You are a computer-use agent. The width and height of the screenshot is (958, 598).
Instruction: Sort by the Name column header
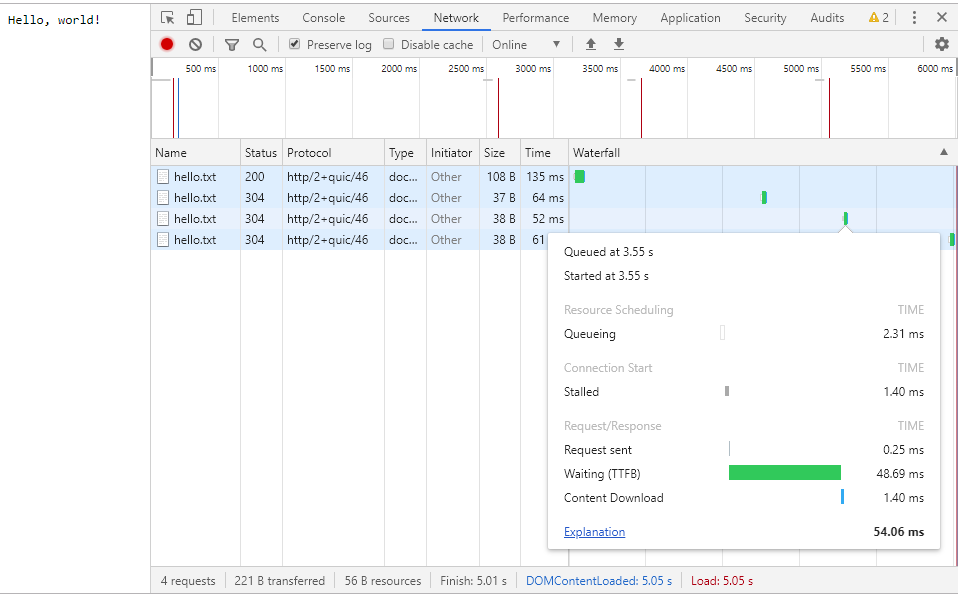(196, 153)
